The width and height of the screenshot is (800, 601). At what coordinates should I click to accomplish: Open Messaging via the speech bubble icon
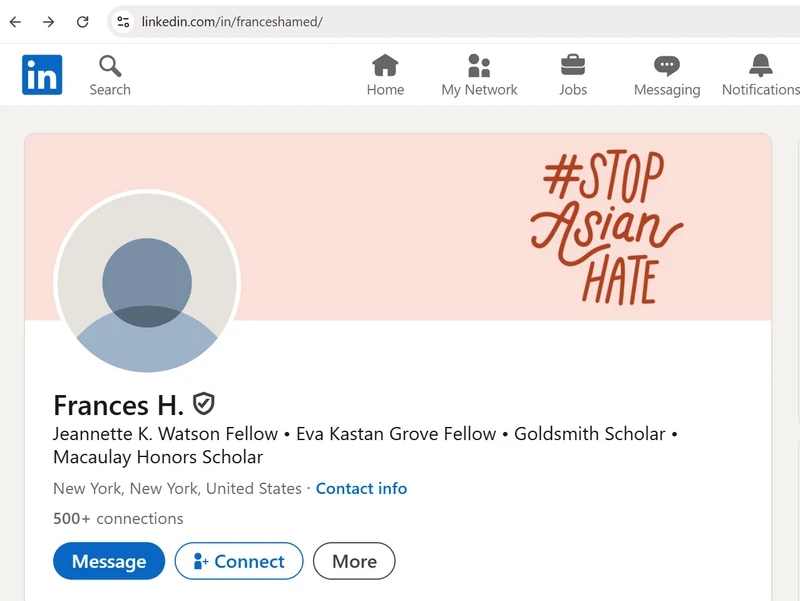coord(666,64)
